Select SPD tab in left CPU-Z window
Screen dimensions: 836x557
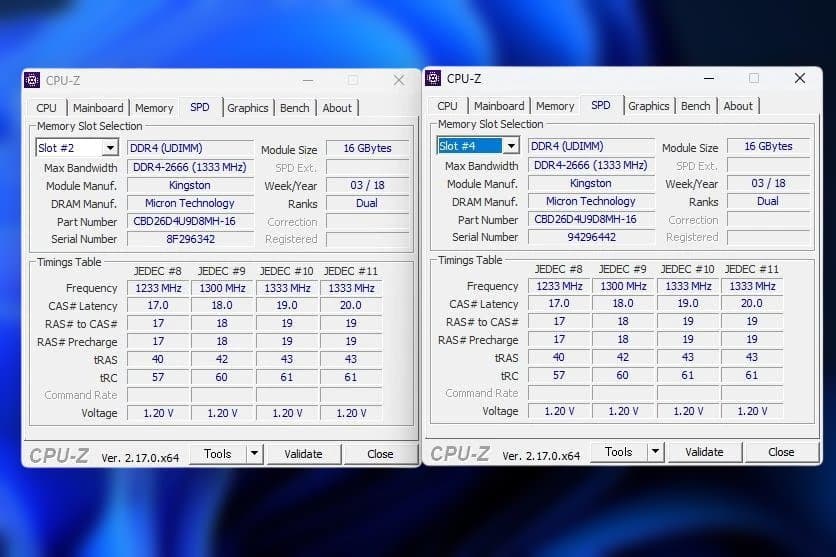[x=200, y=107]
